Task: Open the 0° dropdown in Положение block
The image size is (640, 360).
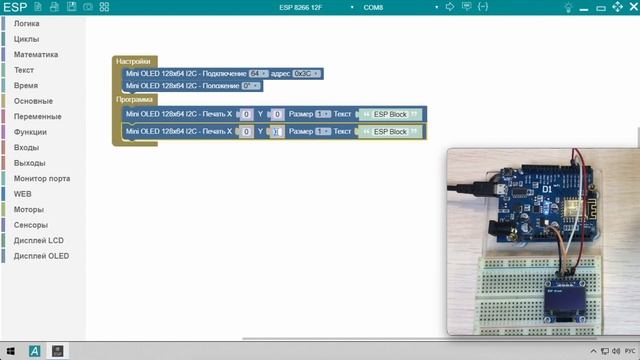Action: point(251,86)
